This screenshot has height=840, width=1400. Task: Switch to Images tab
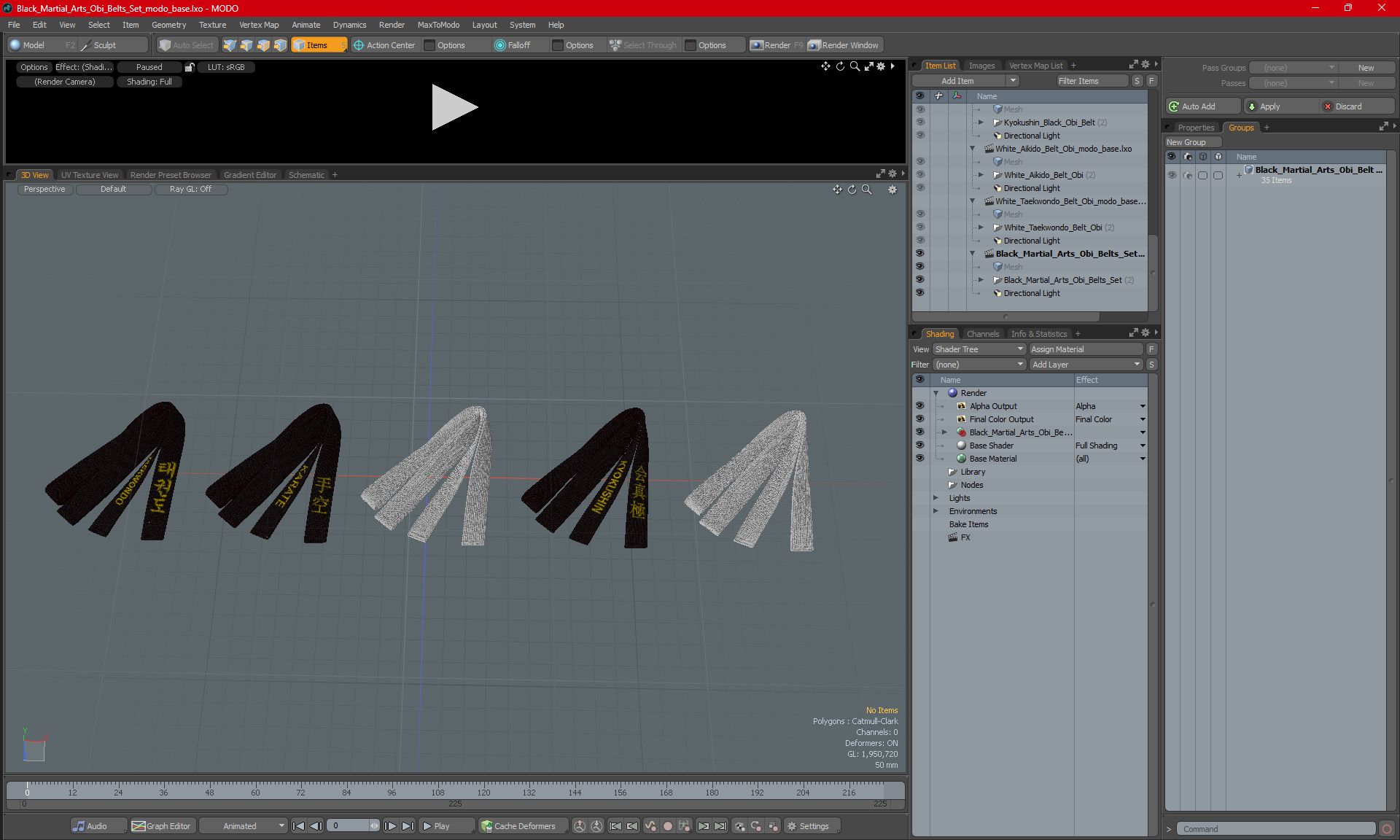tap(981, 66)
